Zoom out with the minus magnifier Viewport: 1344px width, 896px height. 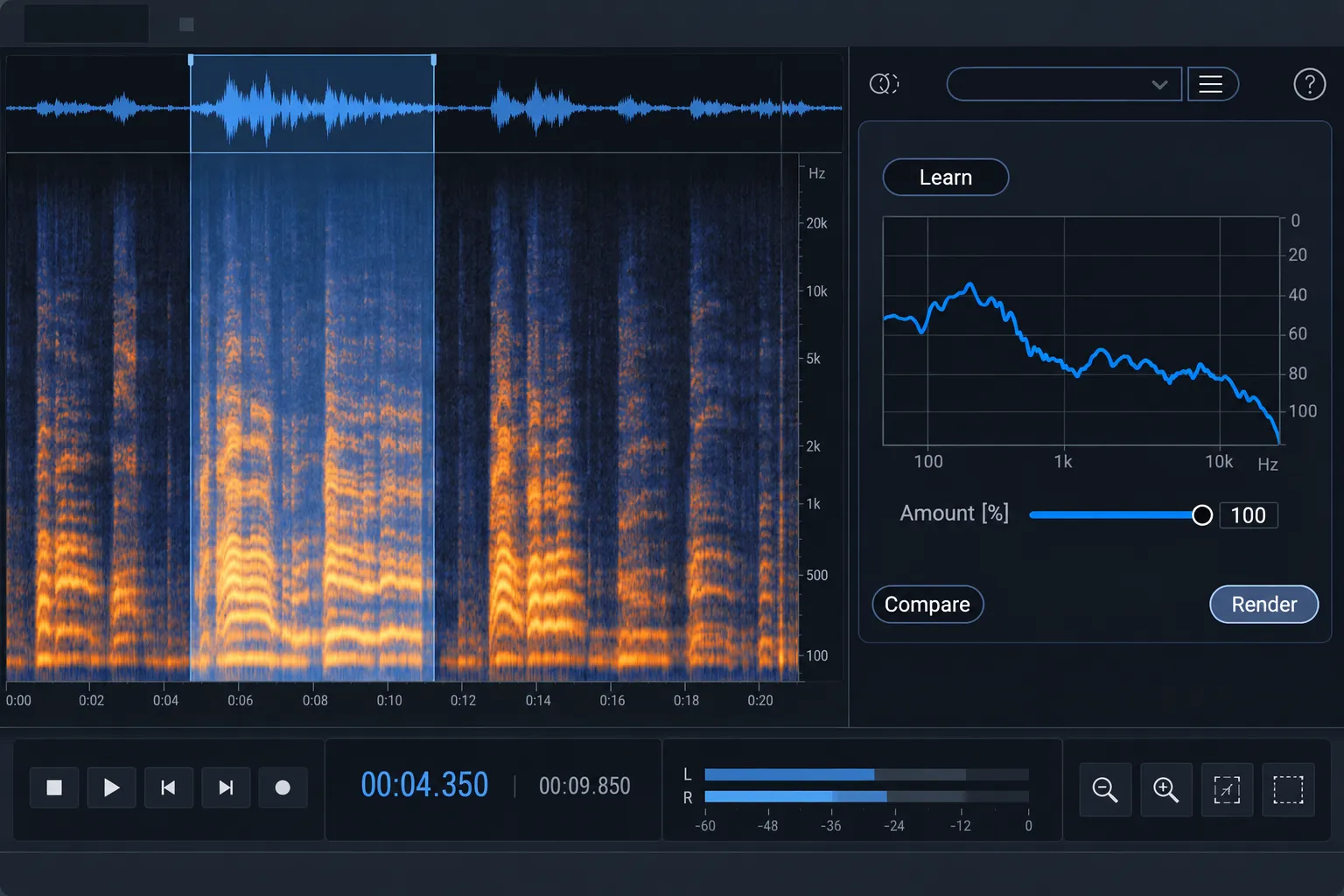[1105, 789]
